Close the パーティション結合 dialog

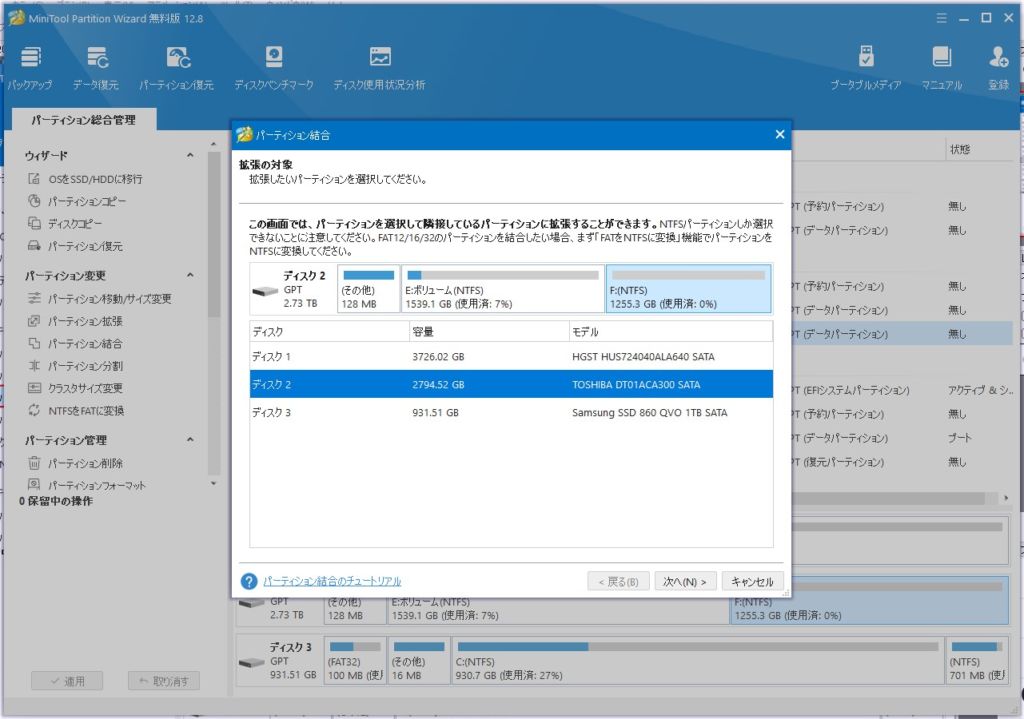tap(779, 134)
